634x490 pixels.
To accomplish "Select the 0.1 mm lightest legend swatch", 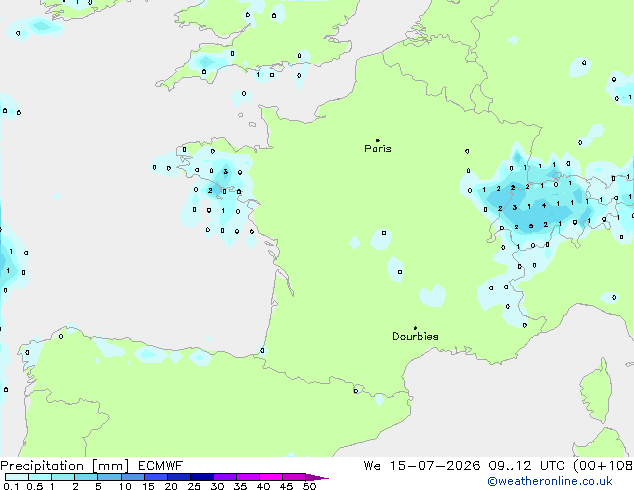I will [17, 477].
